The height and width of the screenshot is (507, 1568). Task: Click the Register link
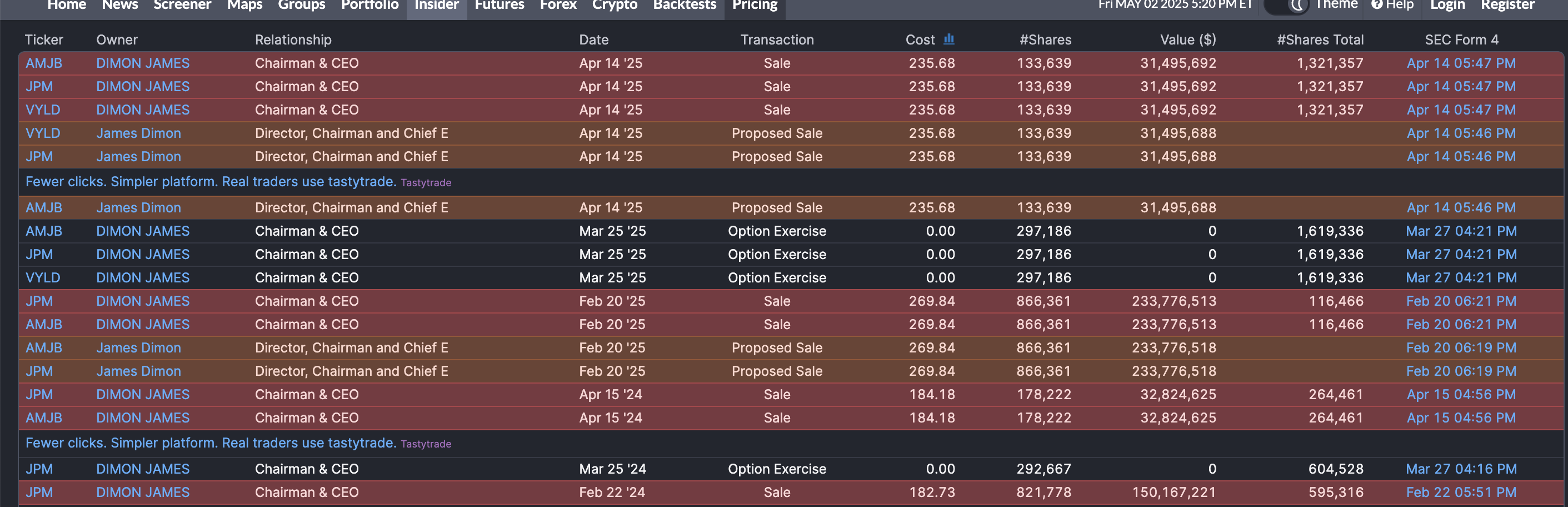tap(1508, 6)
